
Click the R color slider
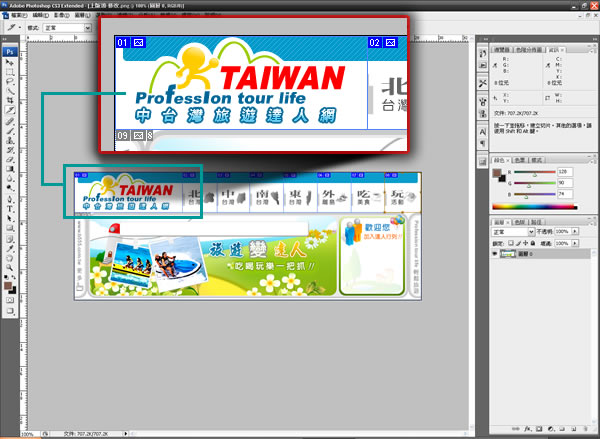[x=534, y=173]
